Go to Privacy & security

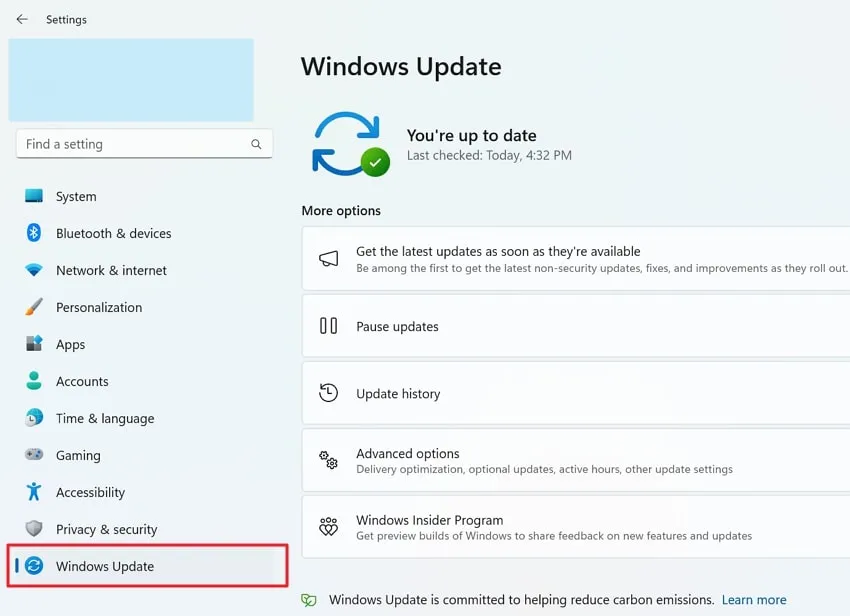(x=146, y=529)
